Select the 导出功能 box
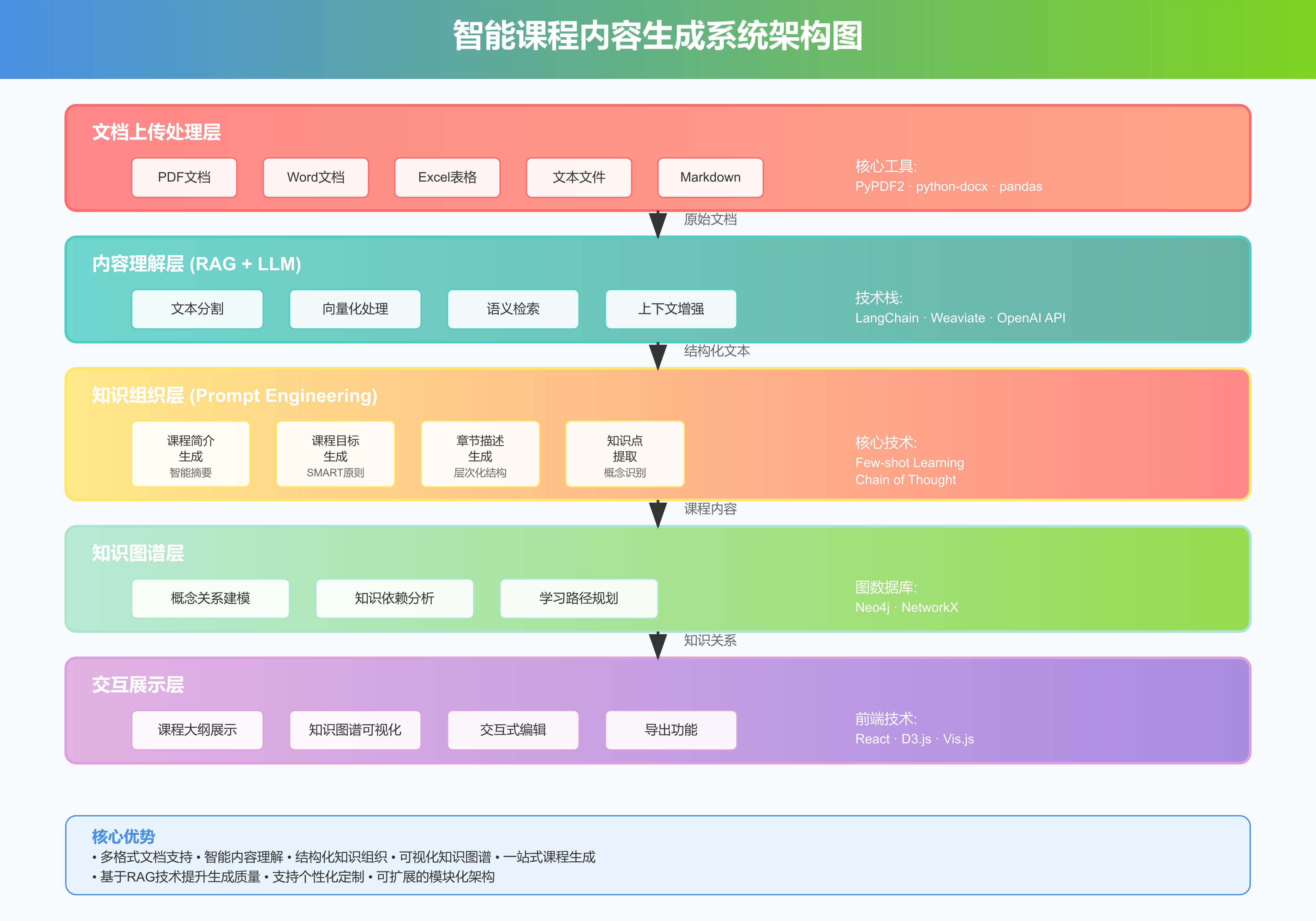 [x=670, y=730]
